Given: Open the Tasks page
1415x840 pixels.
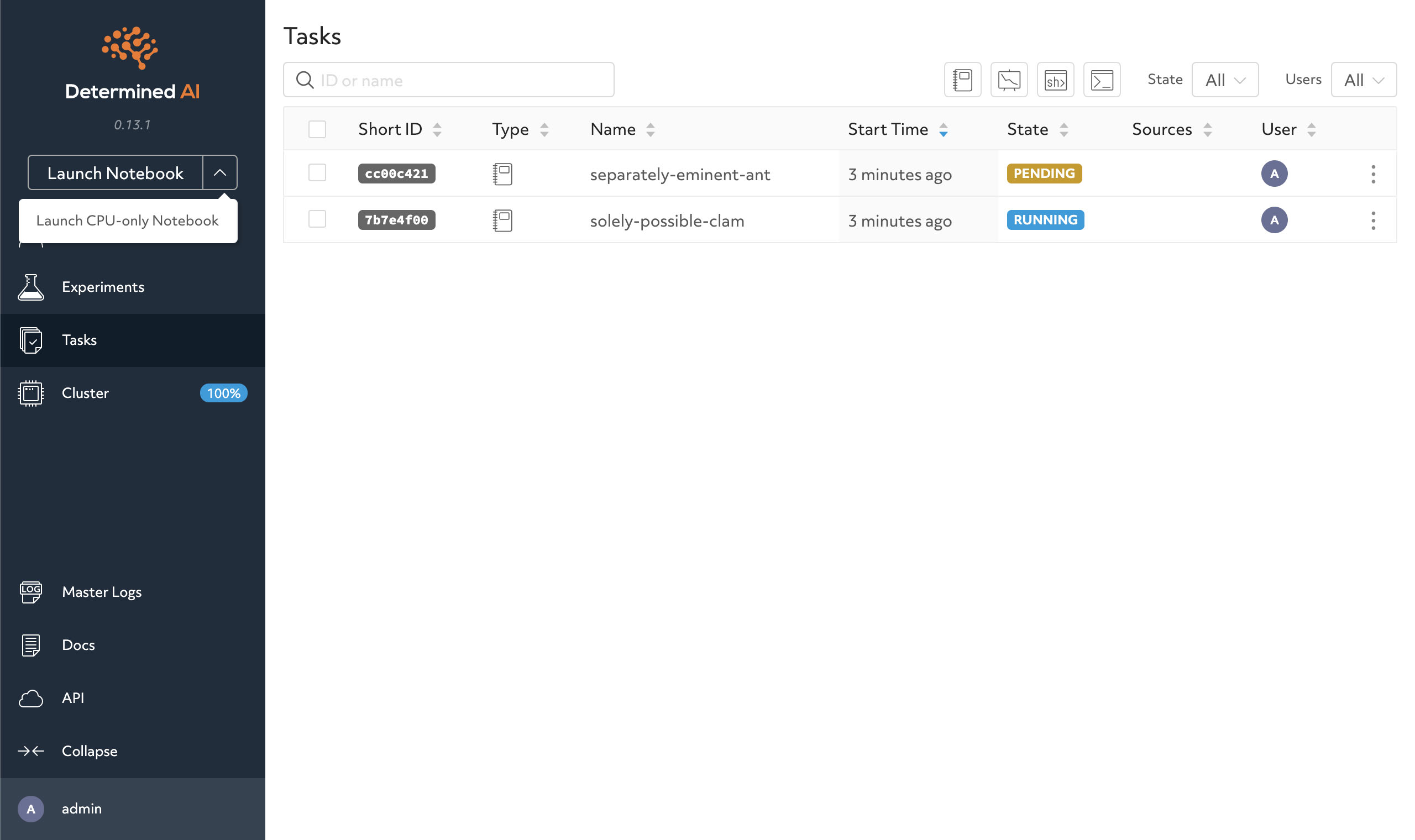Looking at the screenshot, I should [x=79, y=340].
